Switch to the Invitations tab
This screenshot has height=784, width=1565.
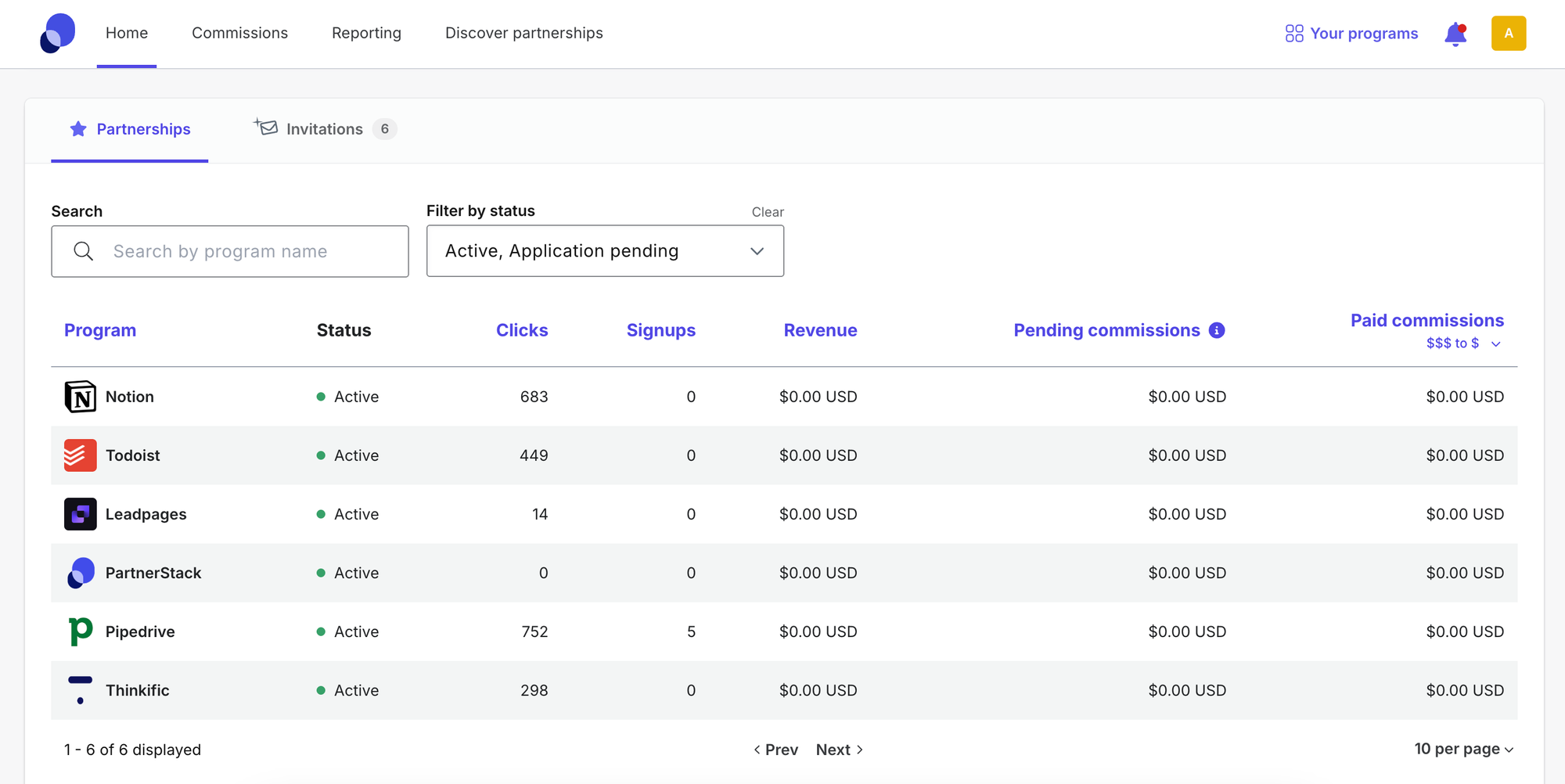point(325,129)
